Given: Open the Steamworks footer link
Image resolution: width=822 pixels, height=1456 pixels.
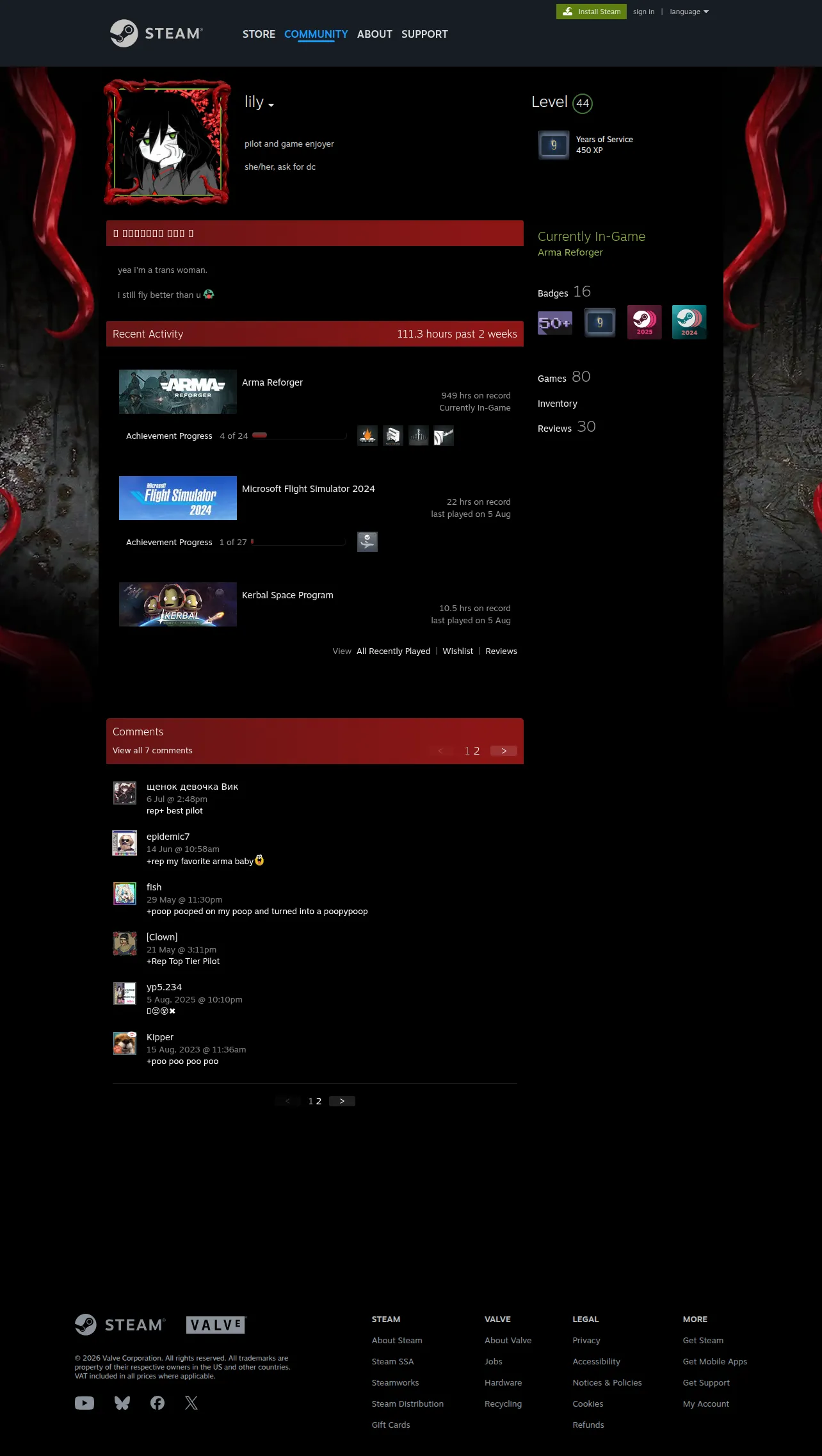Looking at the screenshot, I should click(x=396, y=1382).
